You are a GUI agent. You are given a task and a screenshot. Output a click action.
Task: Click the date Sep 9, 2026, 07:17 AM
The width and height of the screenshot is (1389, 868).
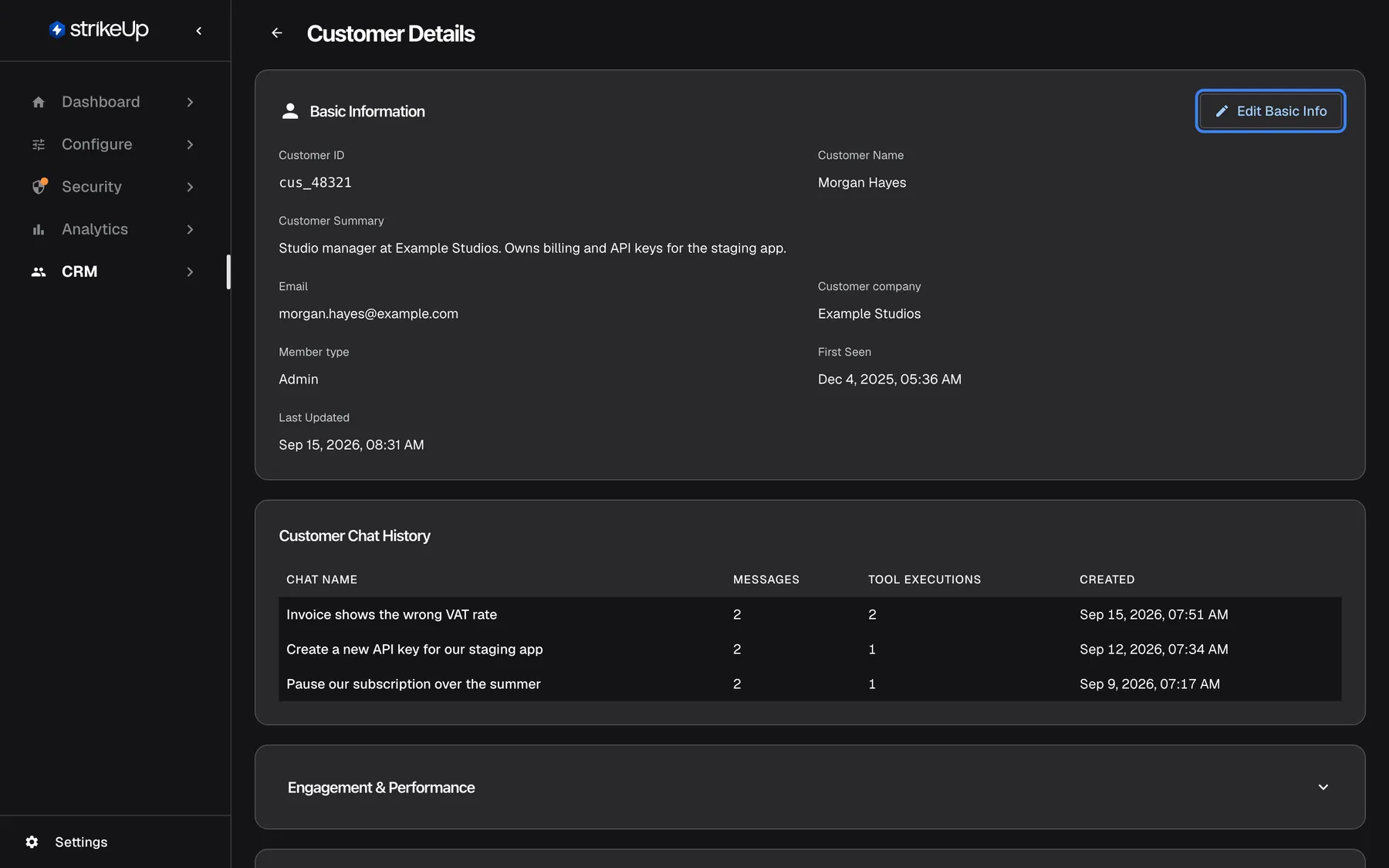pyautogui.click(x=1150, y=684)
